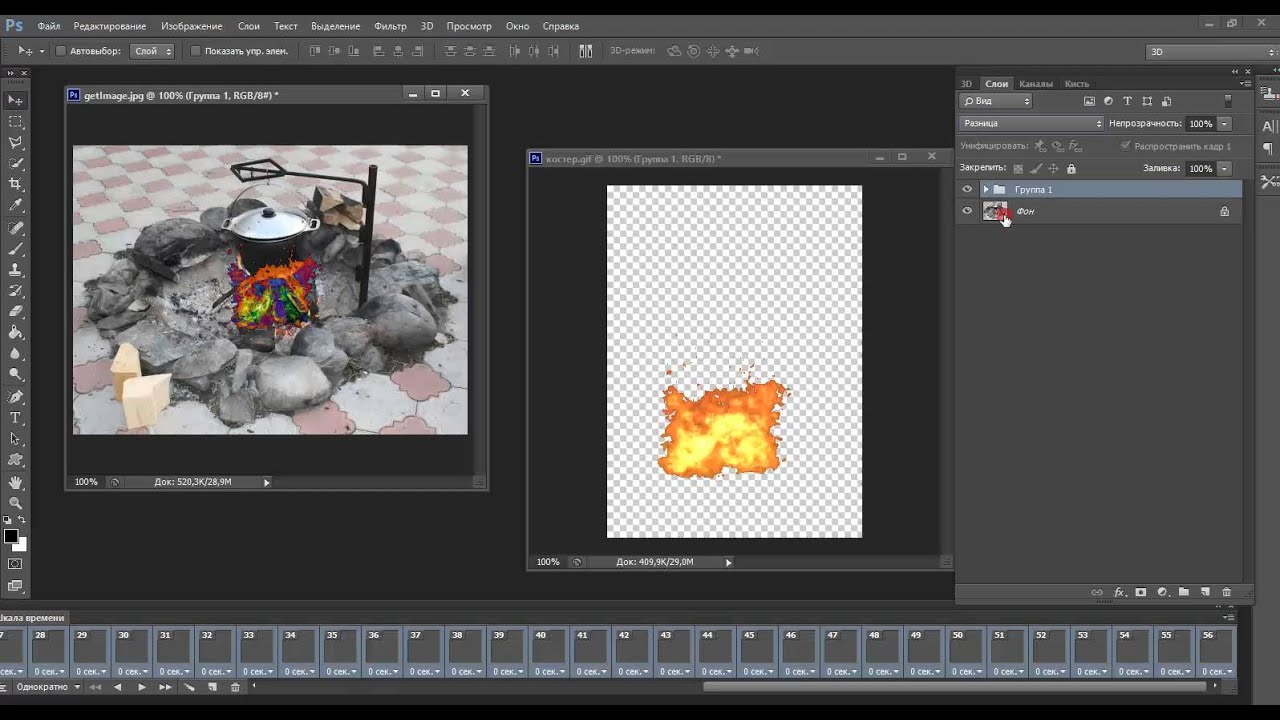1280x720 pixels.
Task: Open the Непрозрачность opacity slider arrow
Action: tap(1225, 124)
